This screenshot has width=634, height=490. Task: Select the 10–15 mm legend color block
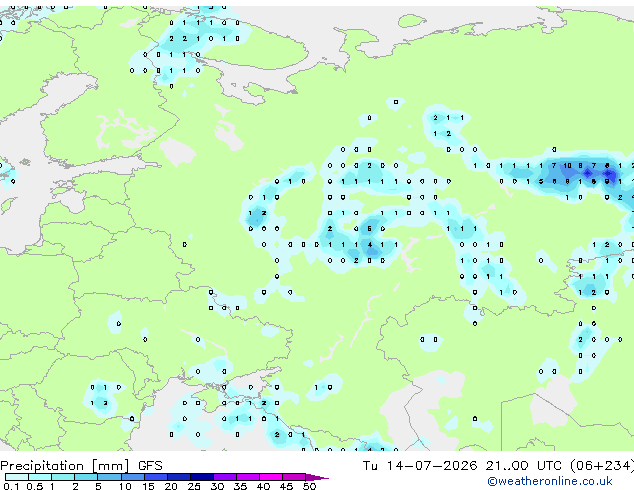[133, 477]
